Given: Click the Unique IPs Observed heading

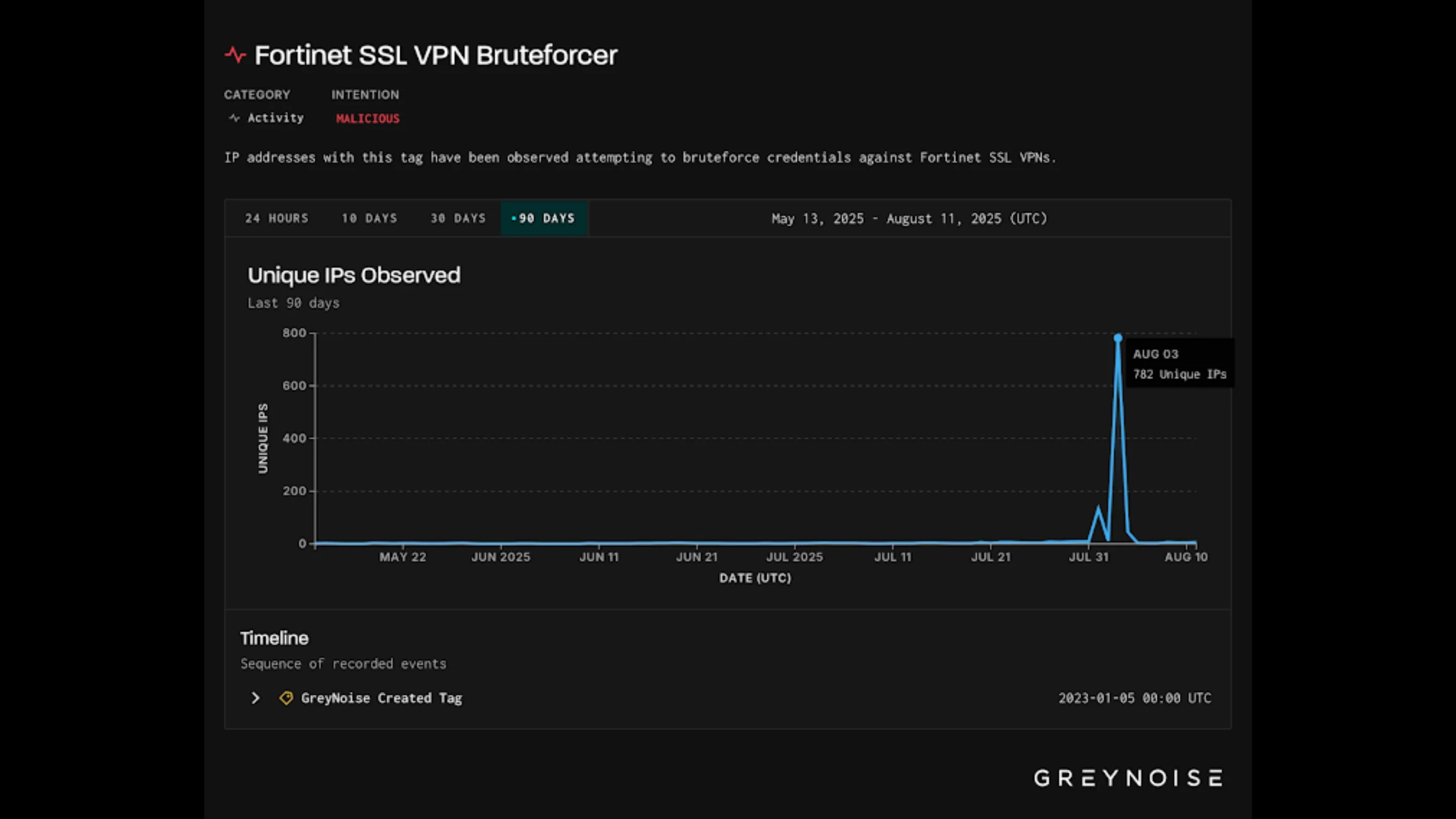Looking at the screenshot, I should 354,275.
